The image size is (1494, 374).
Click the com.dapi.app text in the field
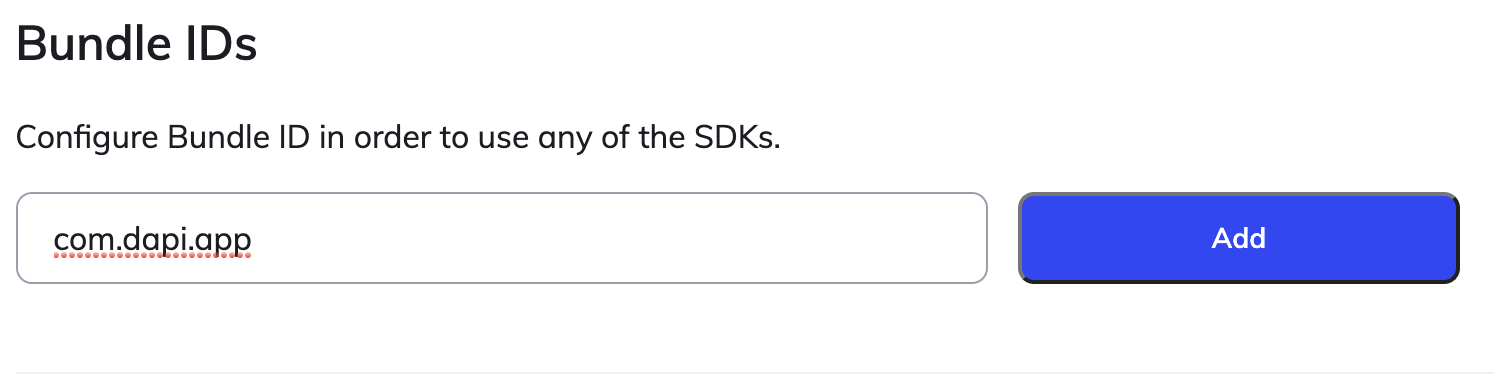pos(152,240)
